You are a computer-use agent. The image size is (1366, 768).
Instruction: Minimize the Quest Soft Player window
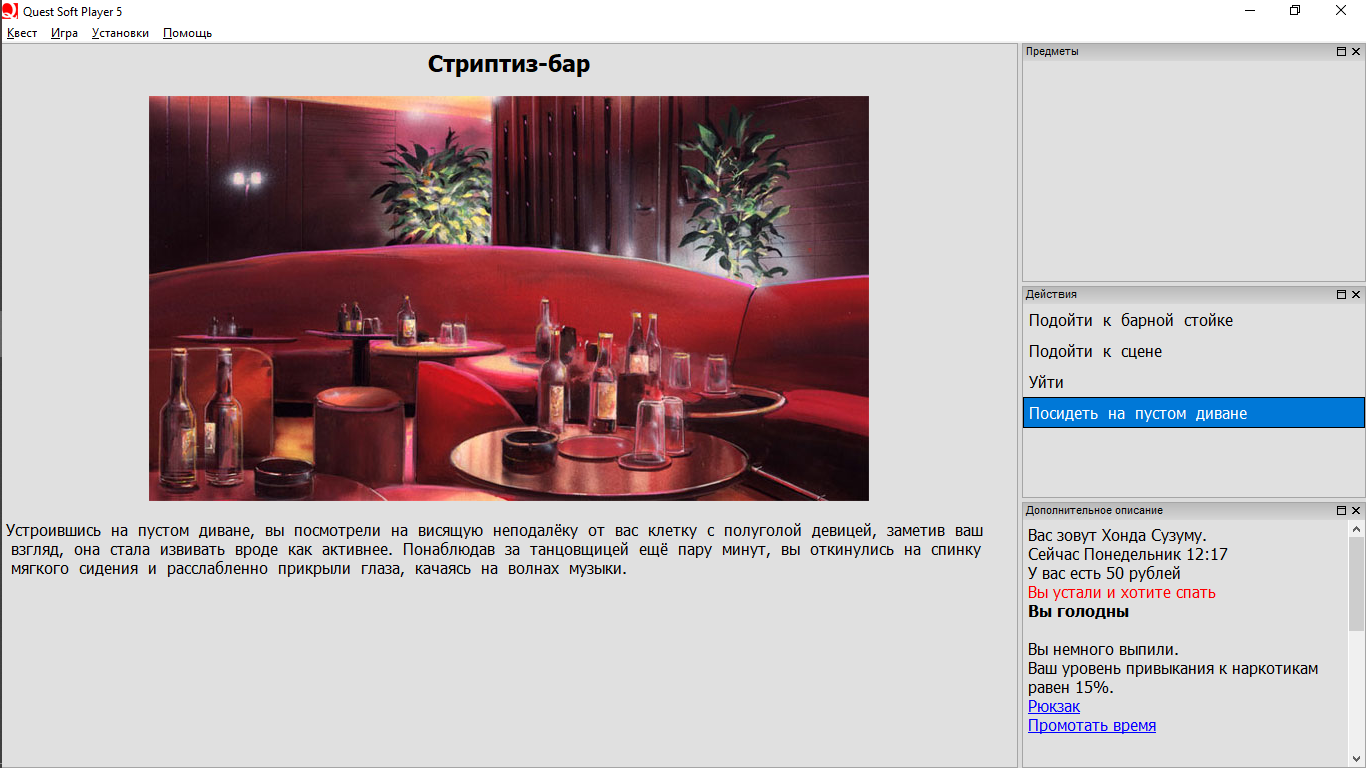click(x=1251, y=10)
